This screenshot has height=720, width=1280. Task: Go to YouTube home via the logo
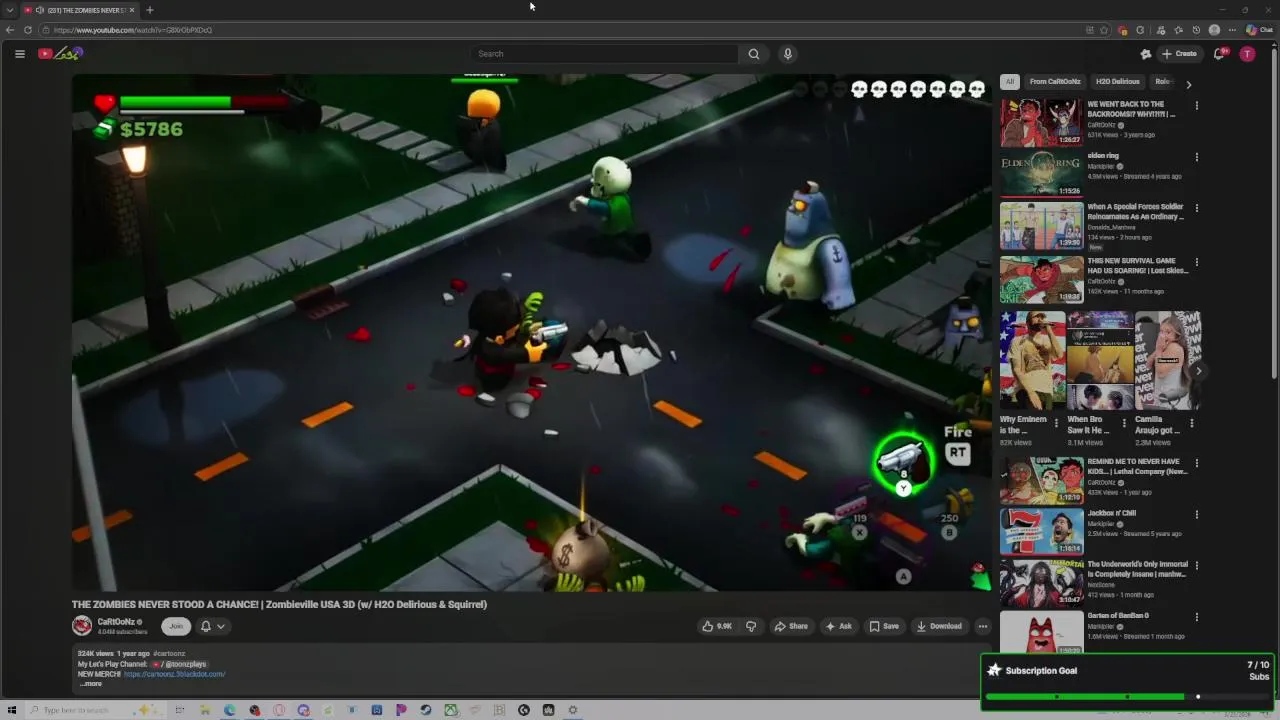point(60,54)
